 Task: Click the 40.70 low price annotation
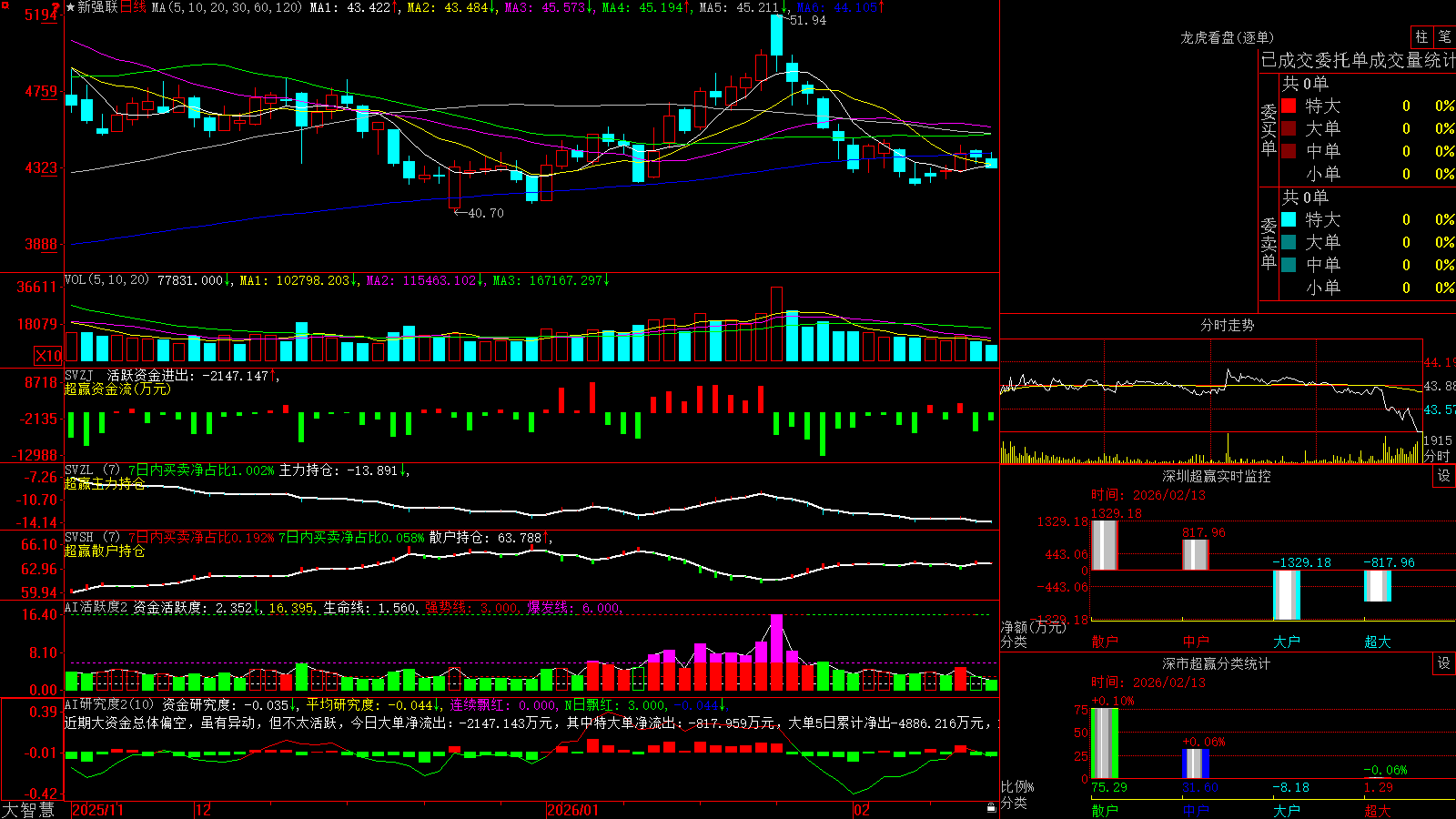click(x=485, y=213)
